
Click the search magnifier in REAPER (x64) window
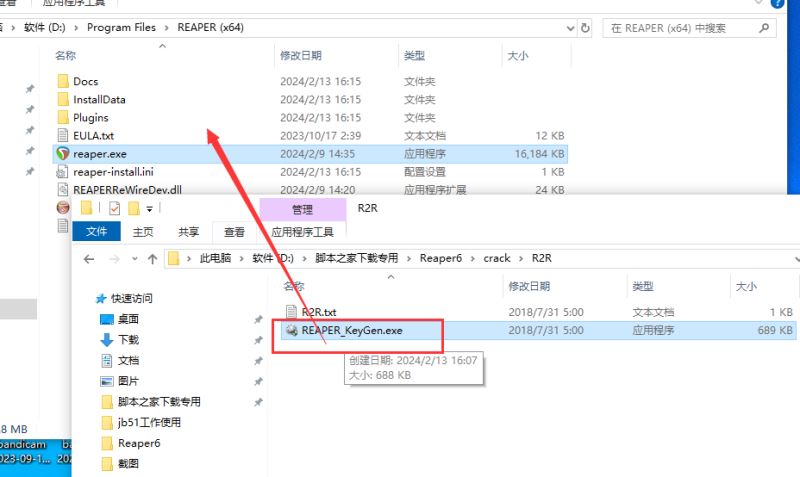pyautogui.click(x=764, y=28)
